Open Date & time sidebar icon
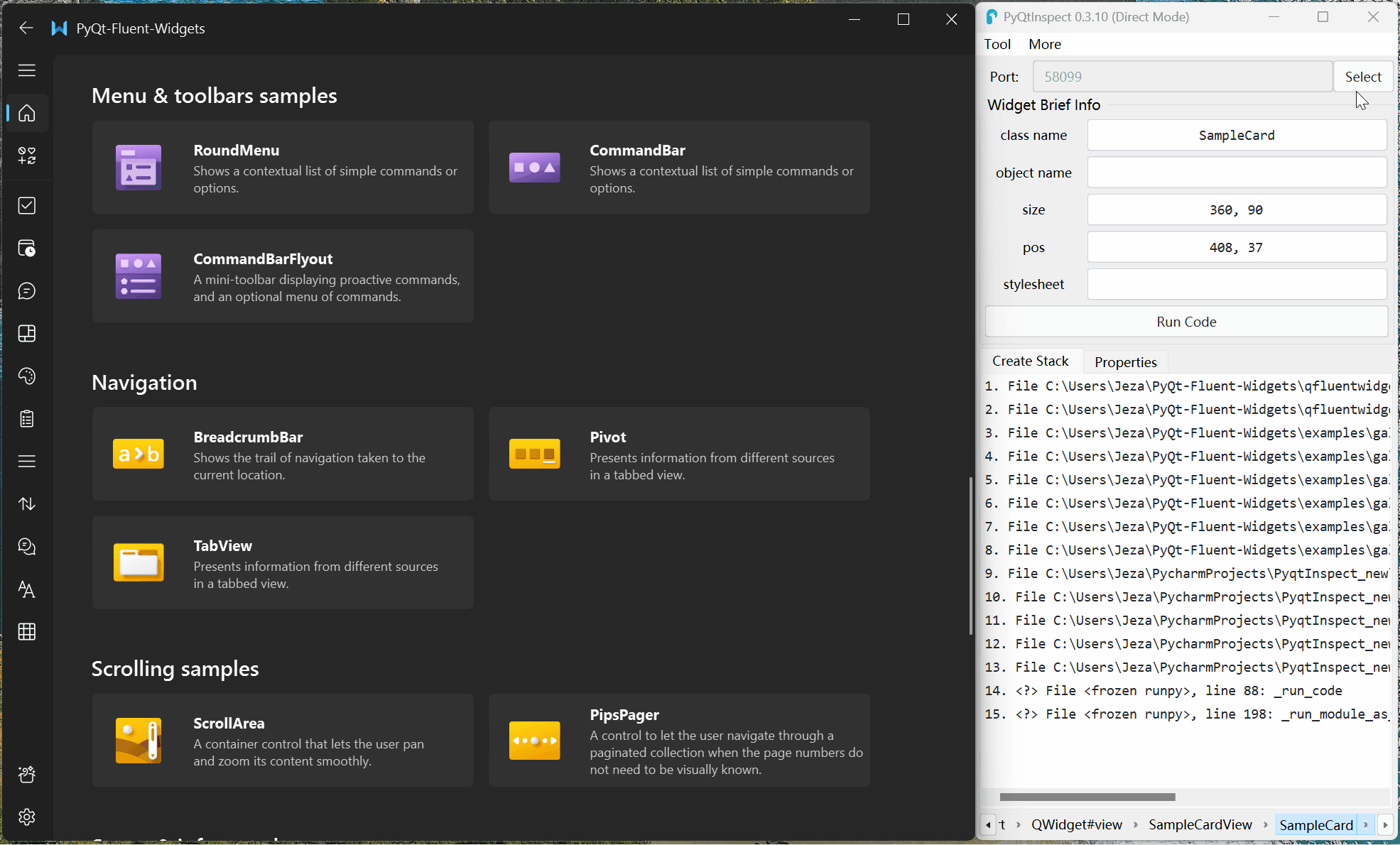This screenshot has width=1400, height=845. click(27, 249)
